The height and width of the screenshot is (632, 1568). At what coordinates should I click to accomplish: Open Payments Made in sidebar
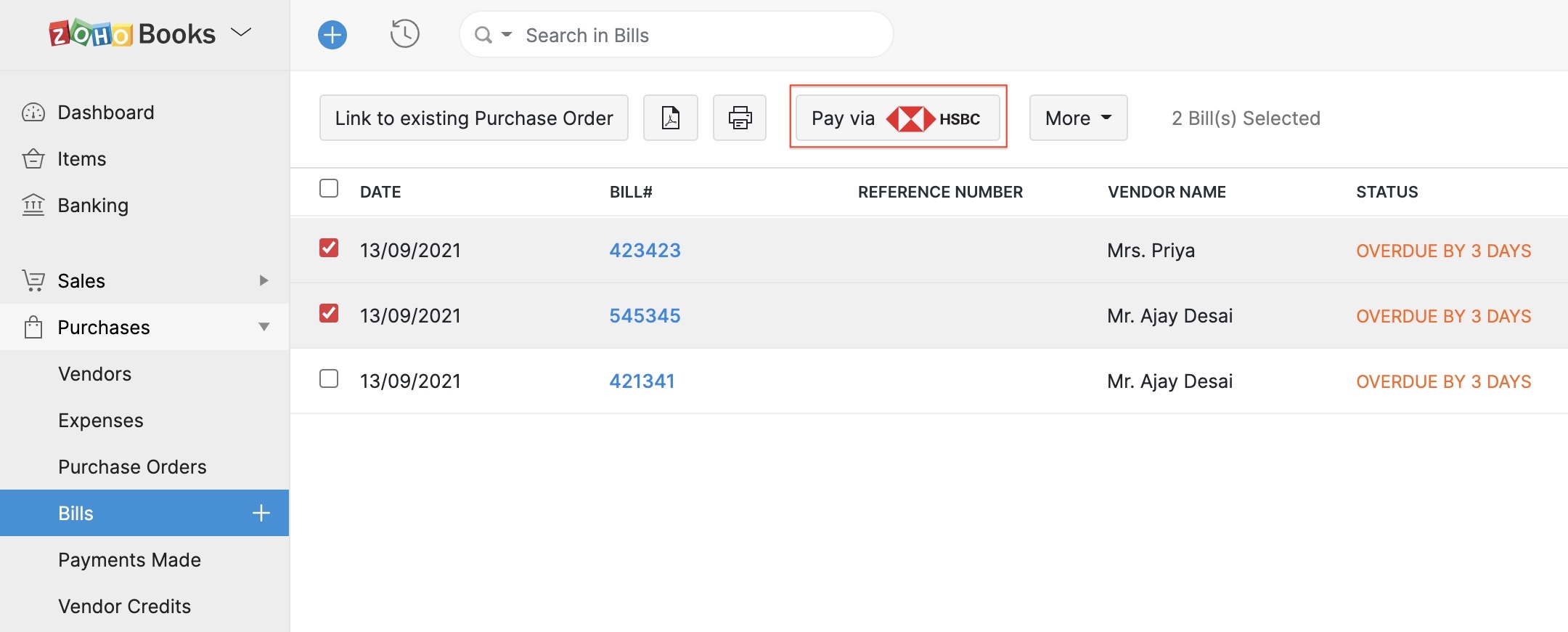[129, 560]
